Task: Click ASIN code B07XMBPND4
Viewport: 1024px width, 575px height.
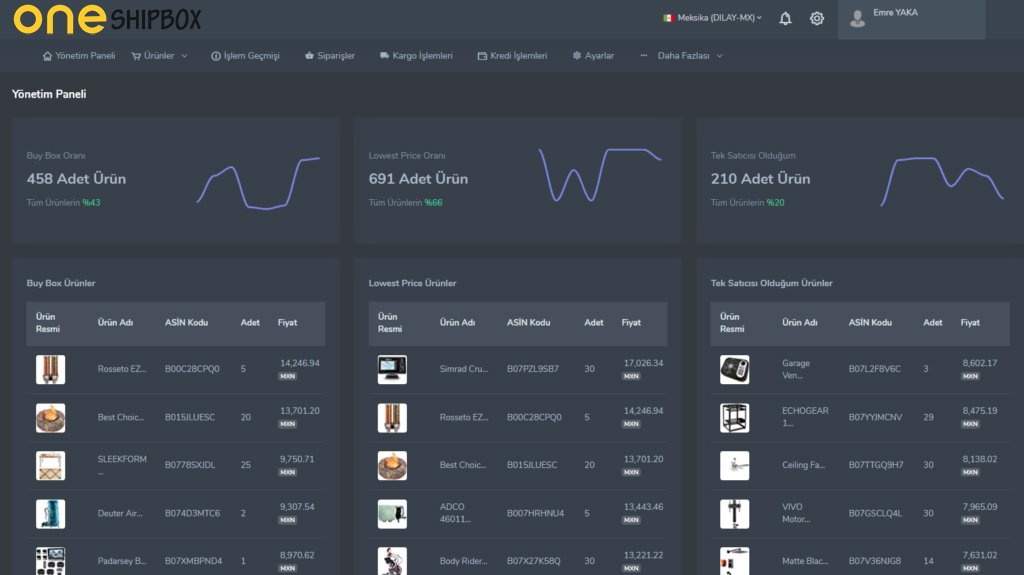Action: 193,561
